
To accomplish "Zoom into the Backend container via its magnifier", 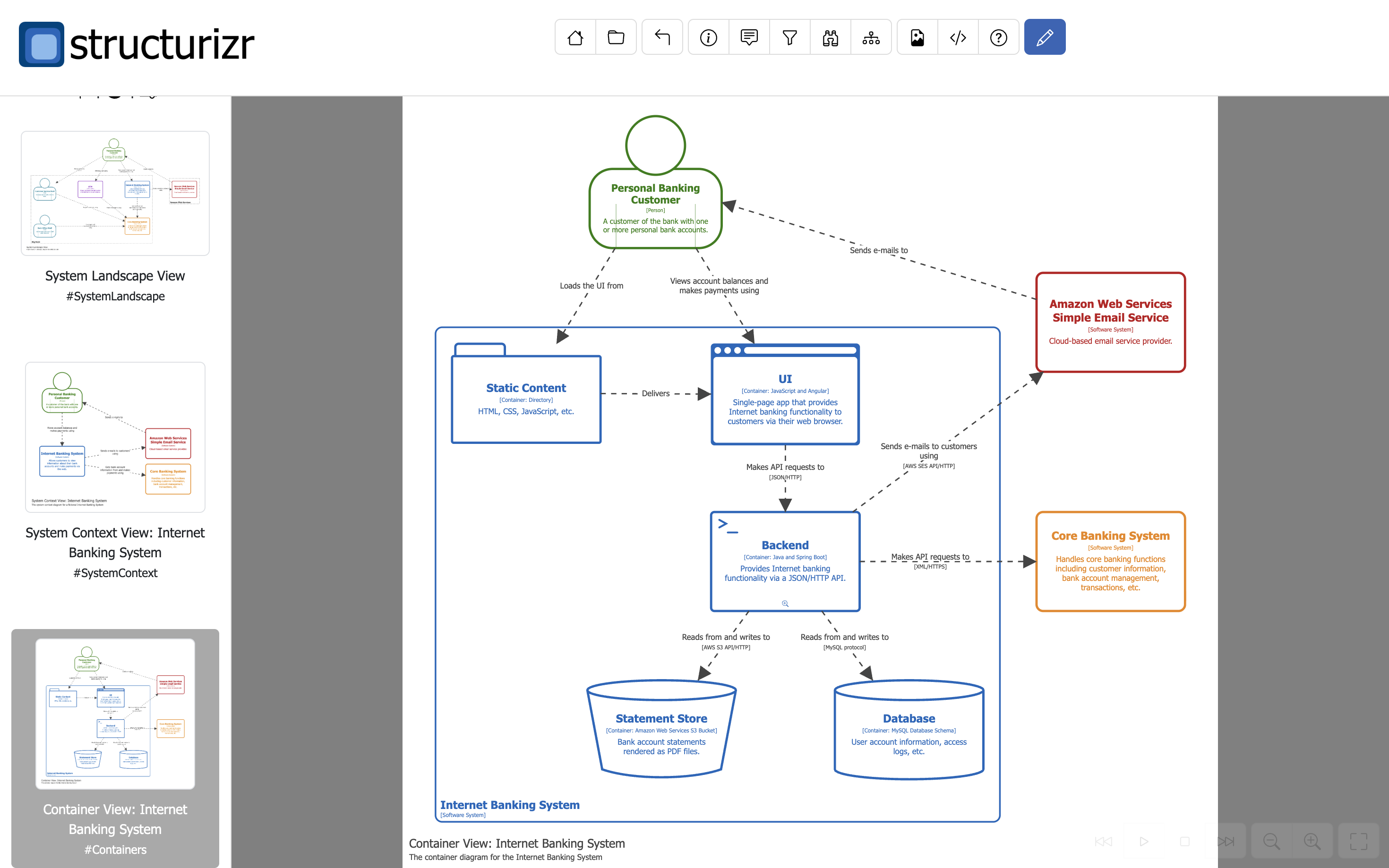I will click(784, 604).
